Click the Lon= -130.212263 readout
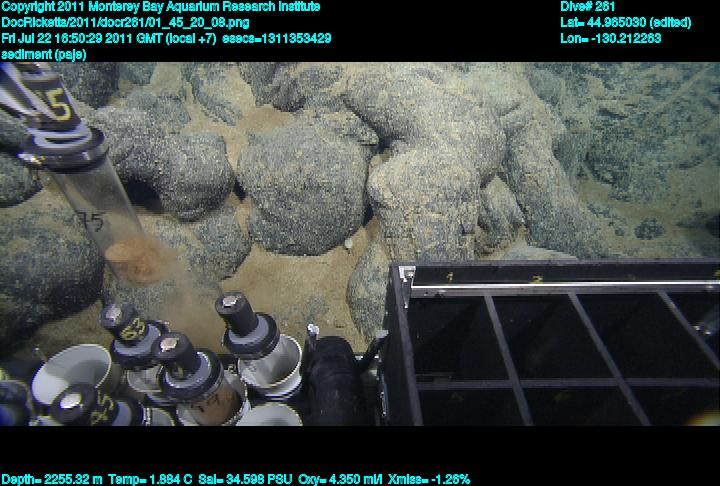Viewport: 720px width, 486px height. coord(611,38)
